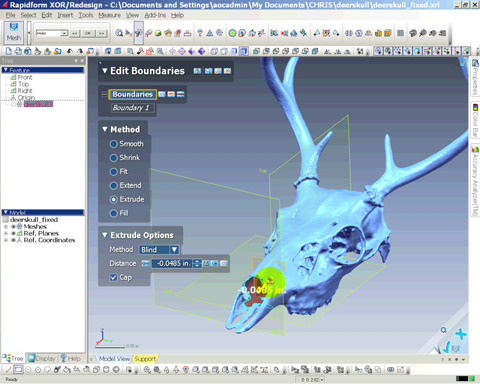The image size is (480, 384).
Task: Click the magnifier Healing Wizard icon in mesh toolbar
Action: point(119,33)
